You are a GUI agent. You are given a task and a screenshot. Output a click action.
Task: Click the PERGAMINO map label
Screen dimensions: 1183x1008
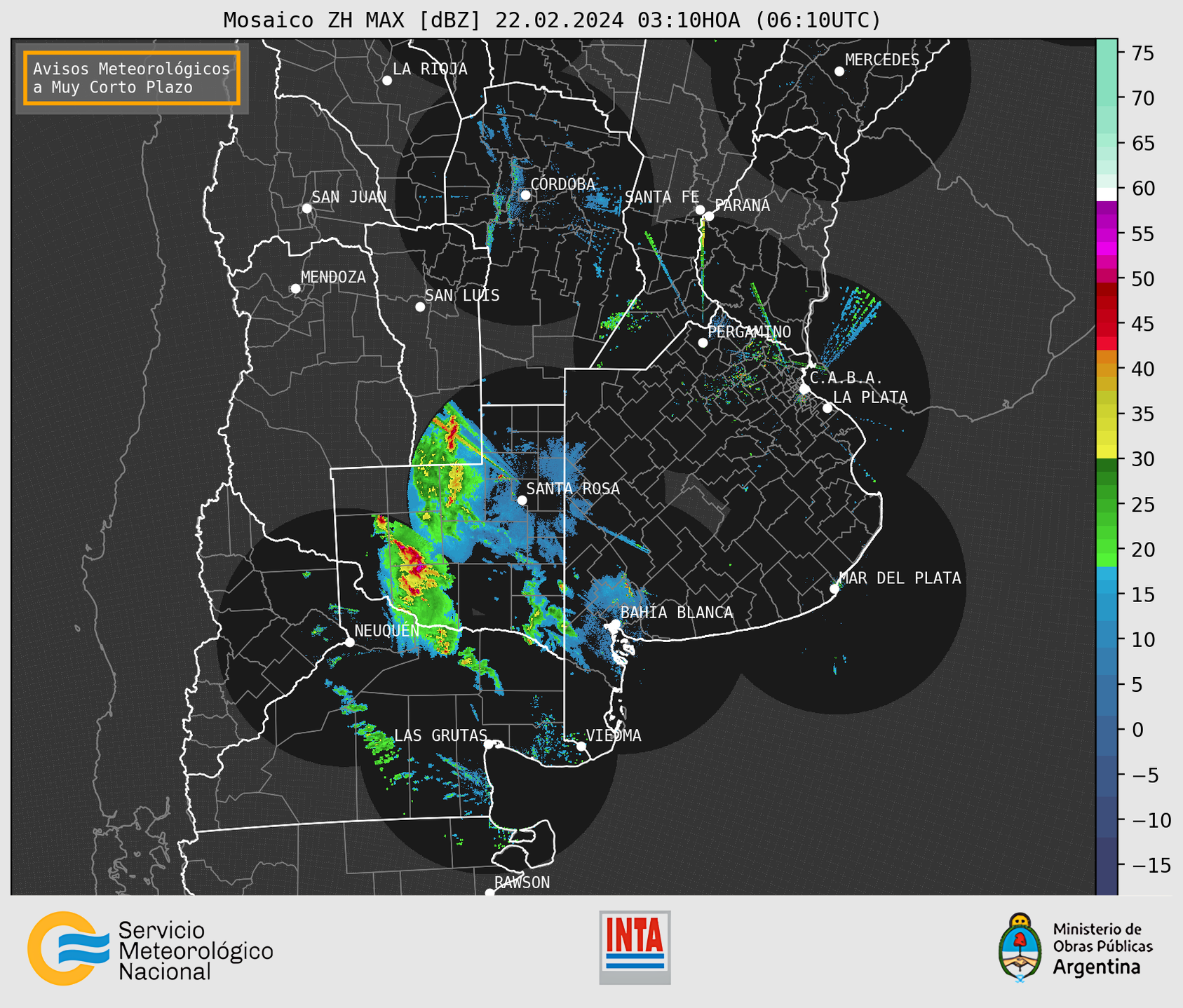(x=750, y=332)
